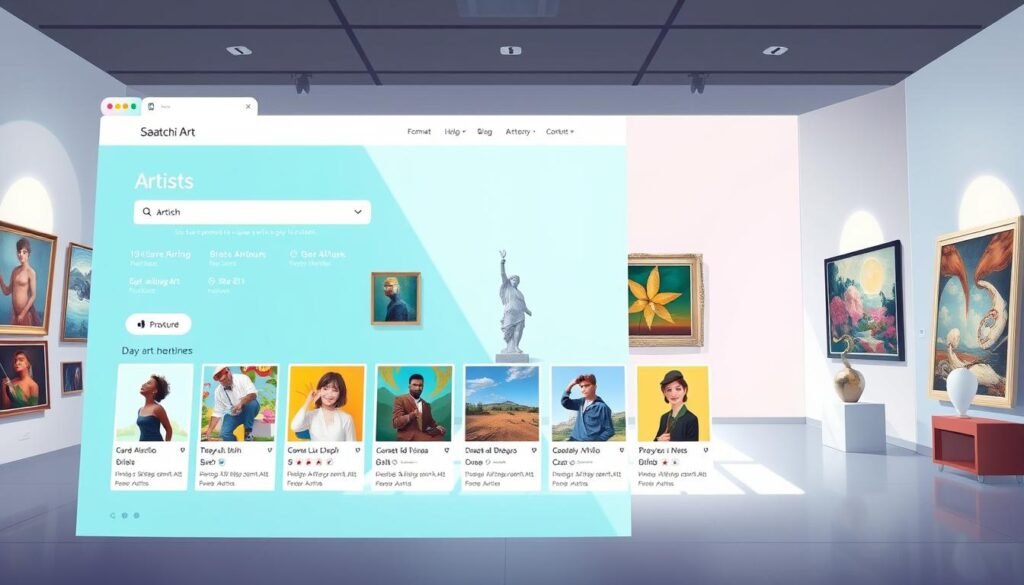Favorite the card with bearded man in brown suit
The image size is (1024, 585).
447,451
